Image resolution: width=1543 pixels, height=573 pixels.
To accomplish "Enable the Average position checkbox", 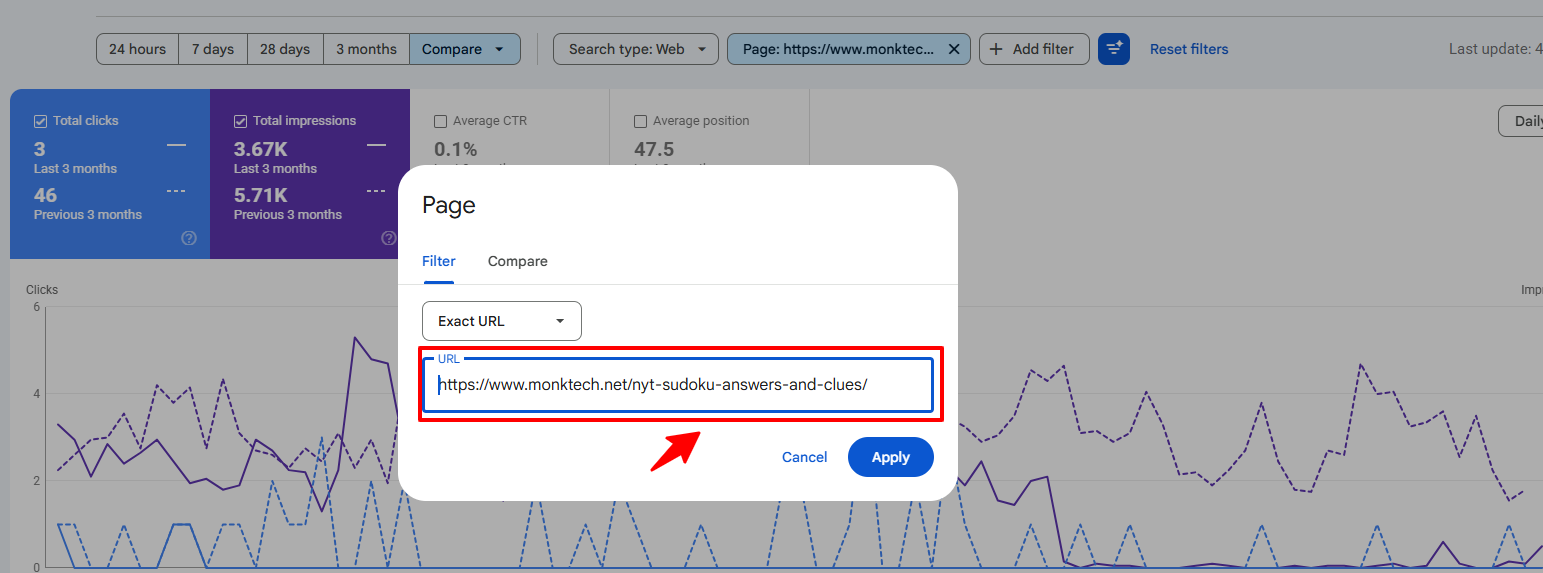I will [641, 121].
